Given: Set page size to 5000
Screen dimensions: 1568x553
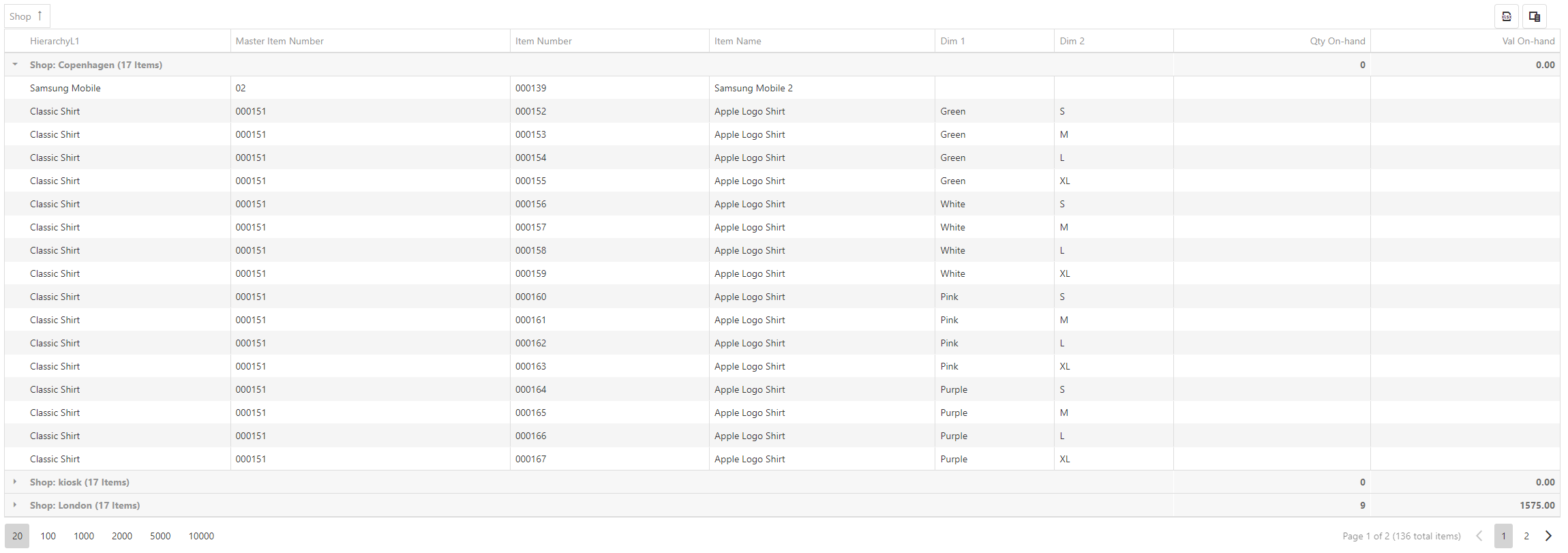Looking at the screenshot, I should coord(160,536).
